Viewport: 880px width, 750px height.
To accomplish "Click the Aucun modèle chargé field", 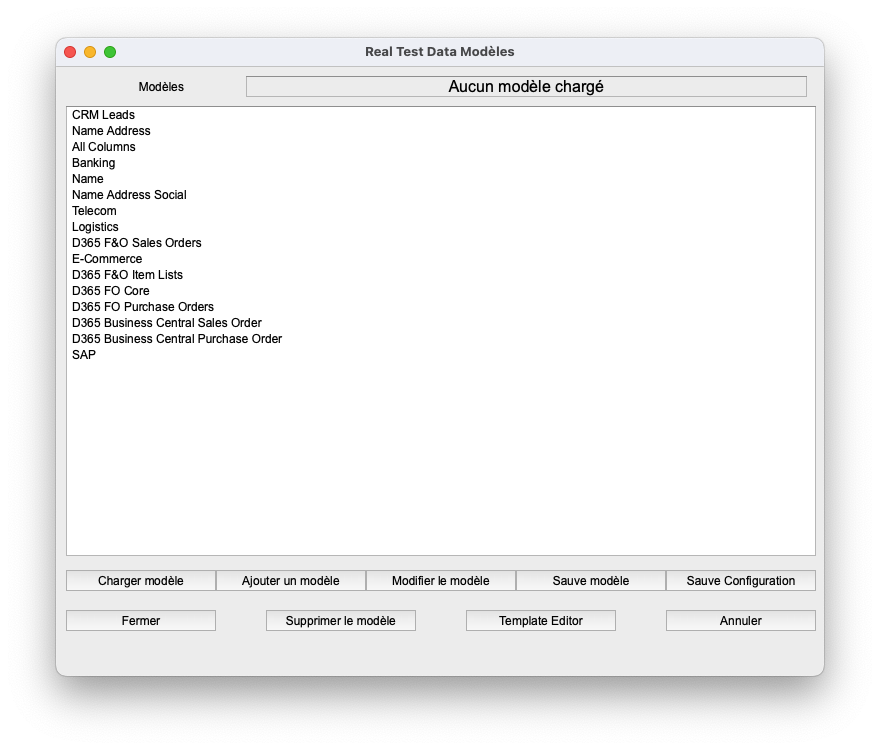I will pos(526,86).
